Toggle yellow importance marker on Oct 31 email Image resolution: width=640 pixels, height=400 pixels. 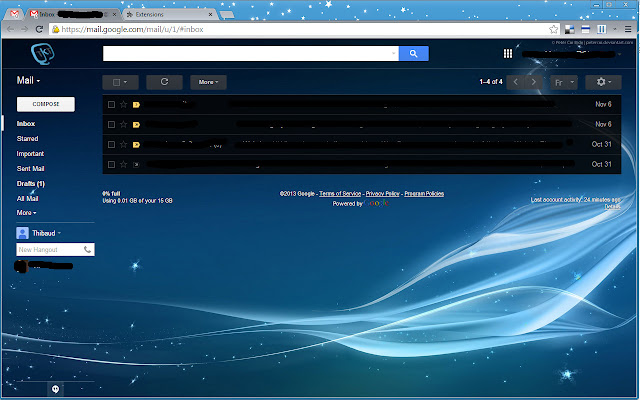tap(136, 144)
